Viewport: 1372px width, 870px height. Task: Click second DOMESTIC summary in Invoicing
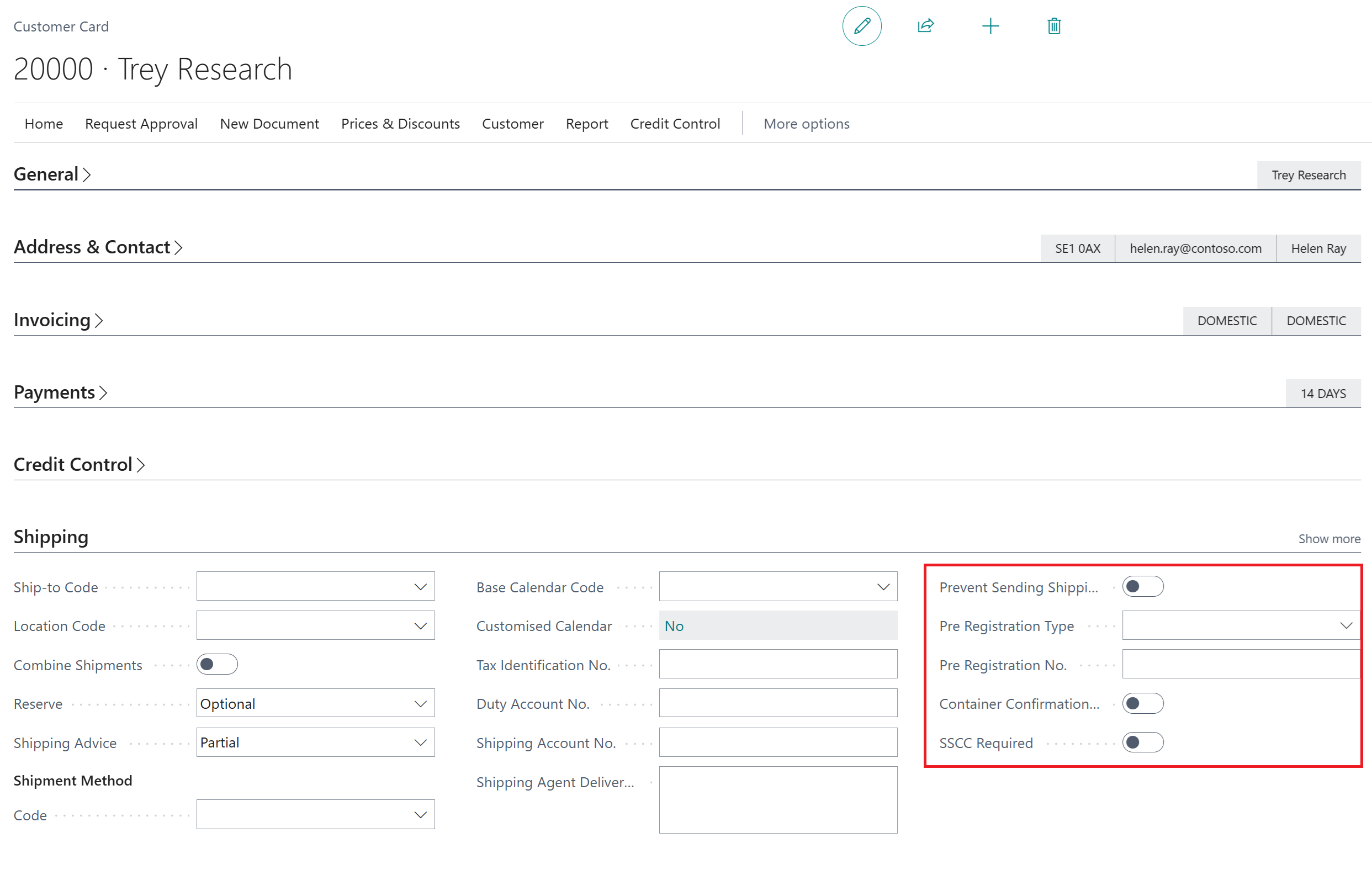1316,321
